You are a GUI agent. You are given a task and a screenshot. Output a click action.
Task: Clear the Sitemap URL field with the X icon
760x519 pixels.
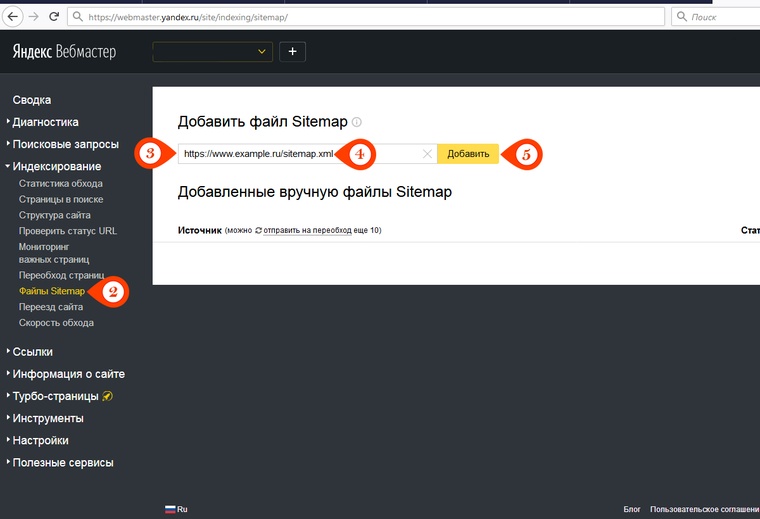click(x=427, y=154)
